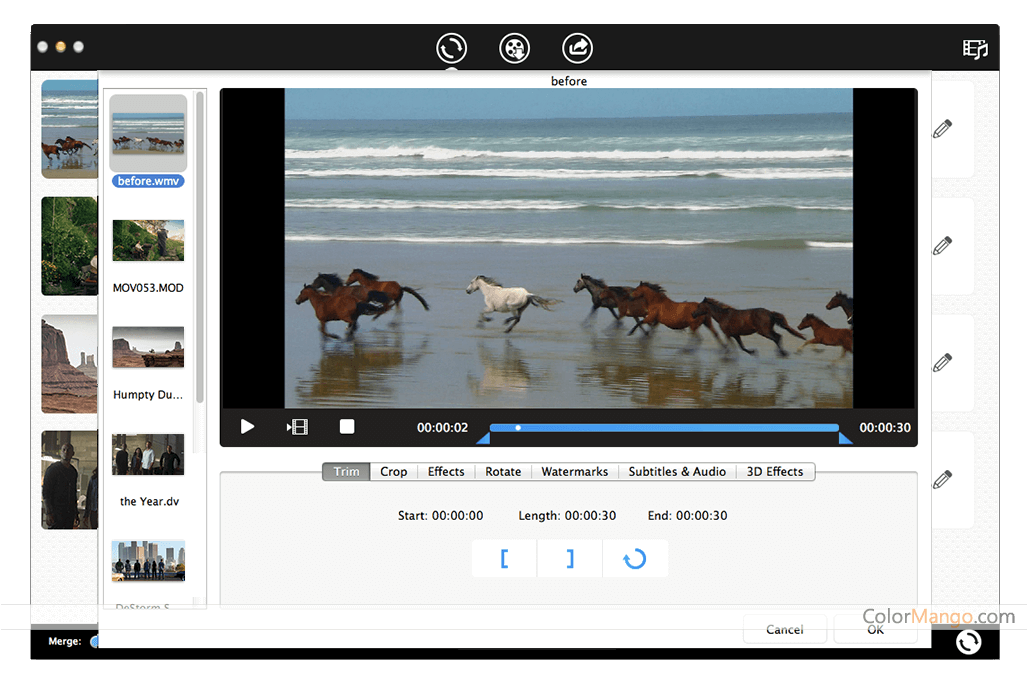Play the video preview
The height and width of the screenshot is (686, 1027).
tap(247, 427)
